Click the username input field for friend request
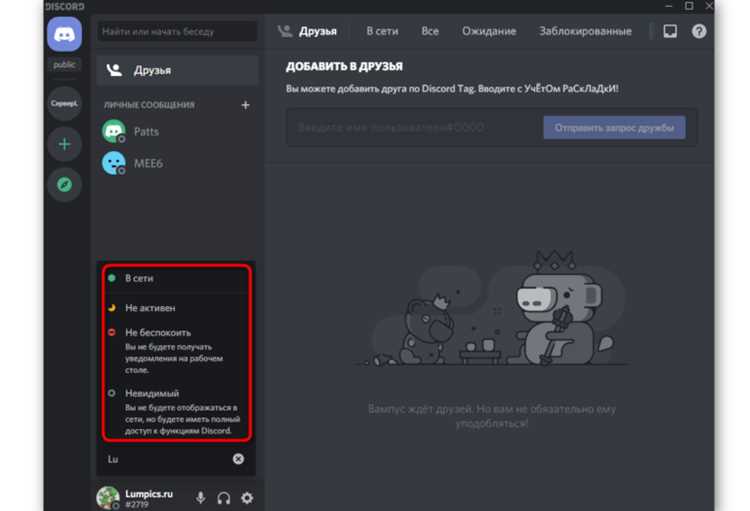 (414, 128)
